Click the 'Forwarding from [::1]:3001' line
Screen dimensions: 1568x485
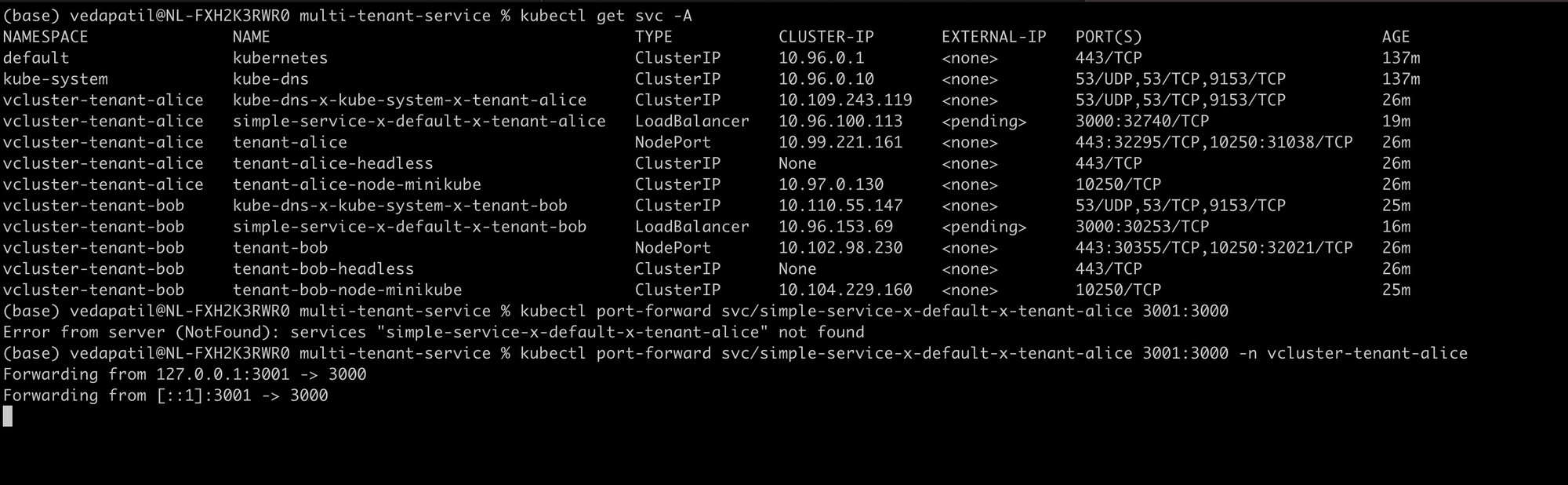165,396
